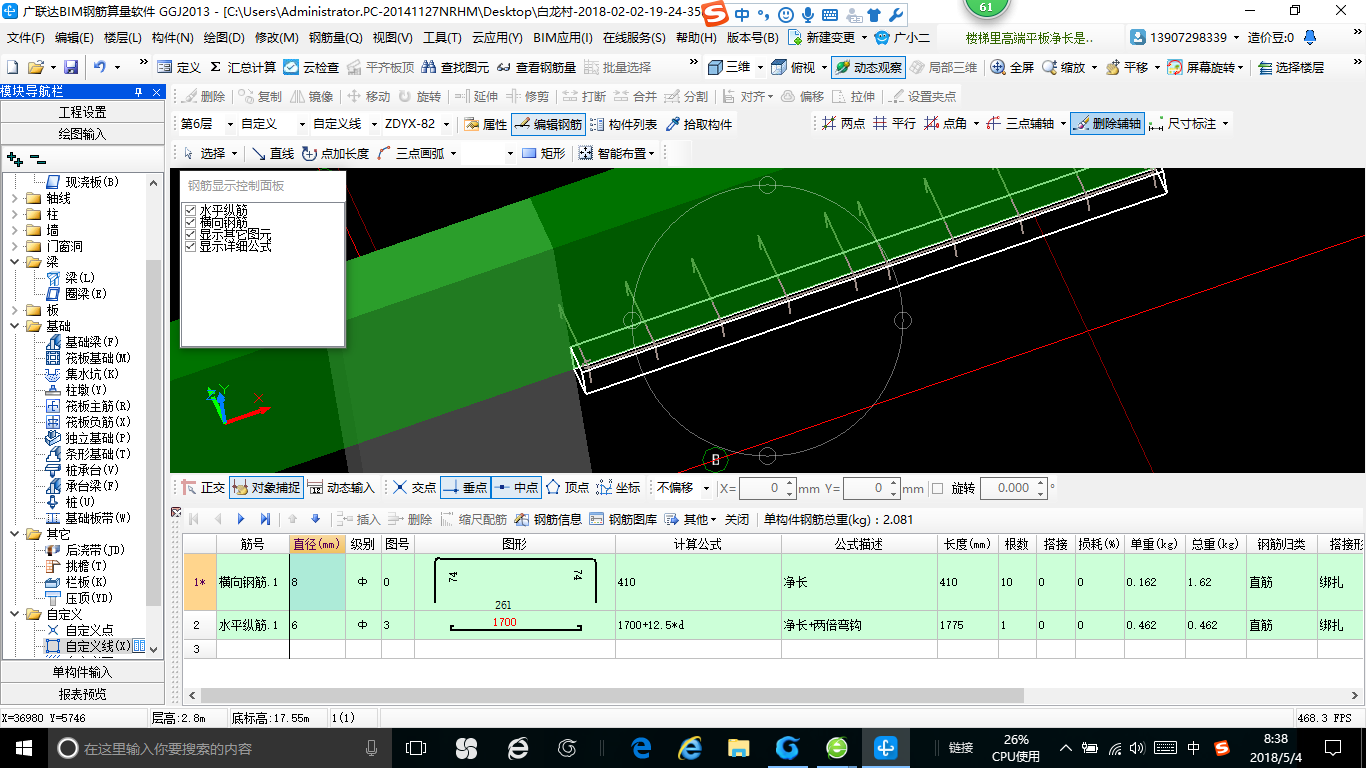Open the 文件(F) menu
This screenshot has width=1366, height=768.
[x=25, y=38]
